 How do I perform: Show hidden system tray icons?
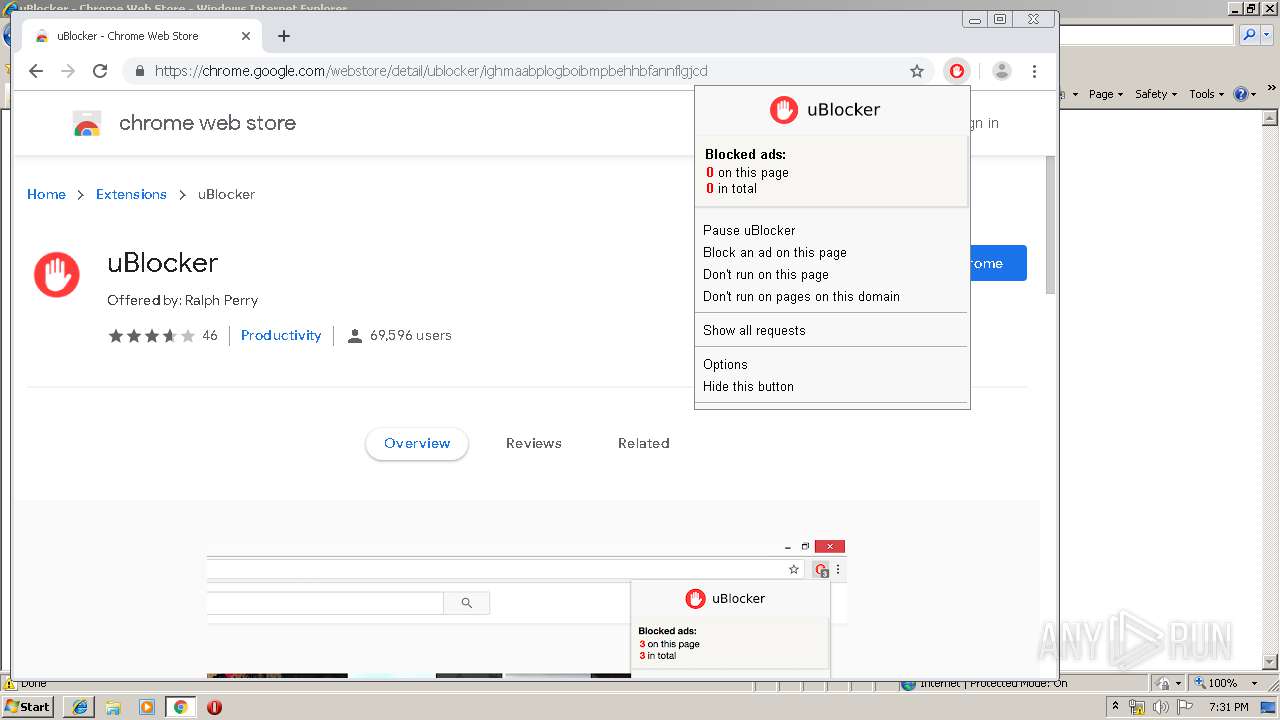[1115, 706]
